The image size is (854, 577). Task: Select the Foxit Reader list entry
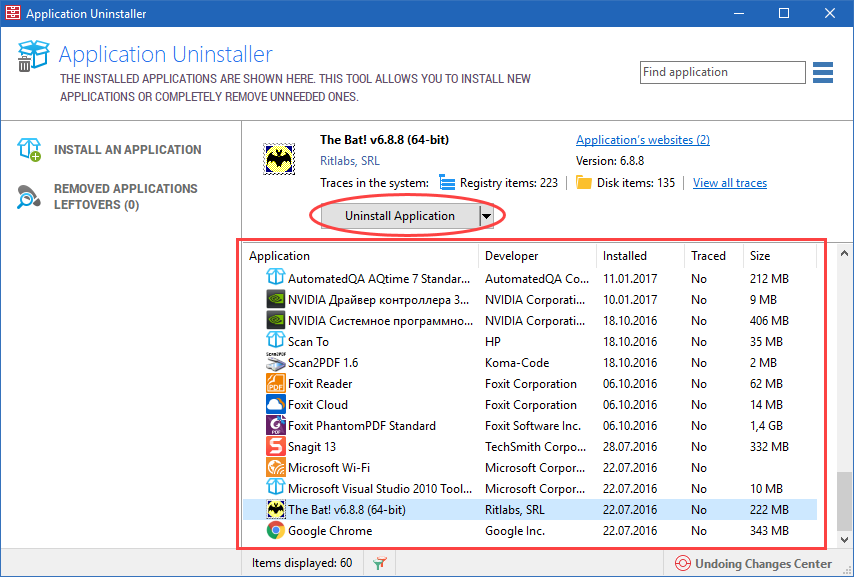[320, 383]
